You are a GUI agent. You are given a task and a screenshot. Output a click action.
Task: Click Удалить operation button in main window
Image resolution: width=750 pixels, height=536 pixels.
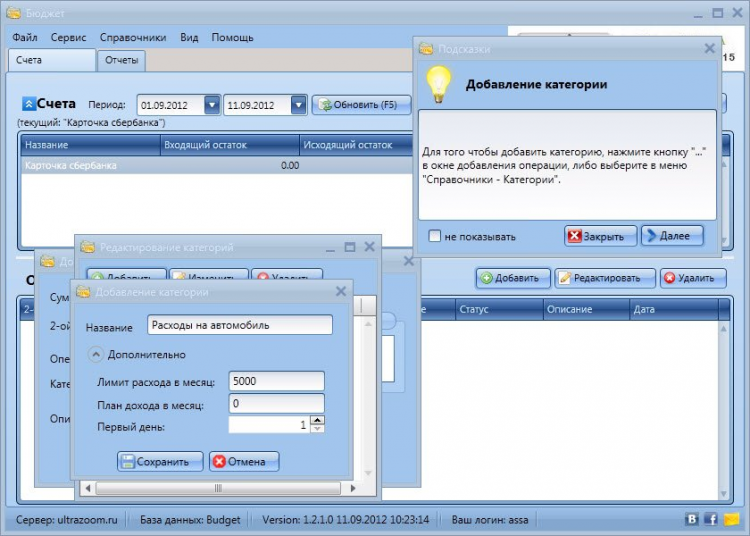coord(693,278)
